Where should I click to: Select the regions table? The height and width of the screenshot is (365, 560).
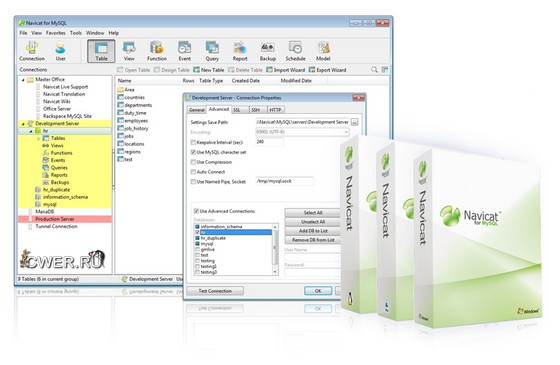[x=129, y=152]
